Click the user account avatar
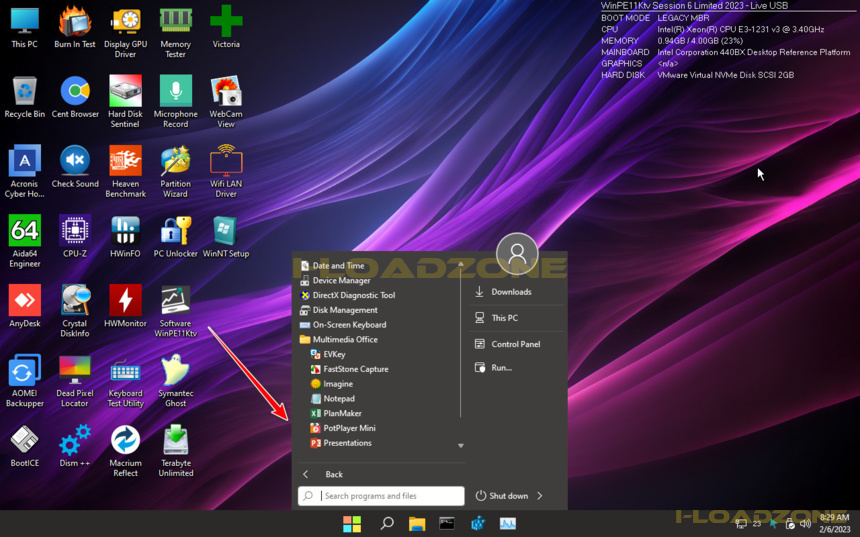 (x=517, y=254)
